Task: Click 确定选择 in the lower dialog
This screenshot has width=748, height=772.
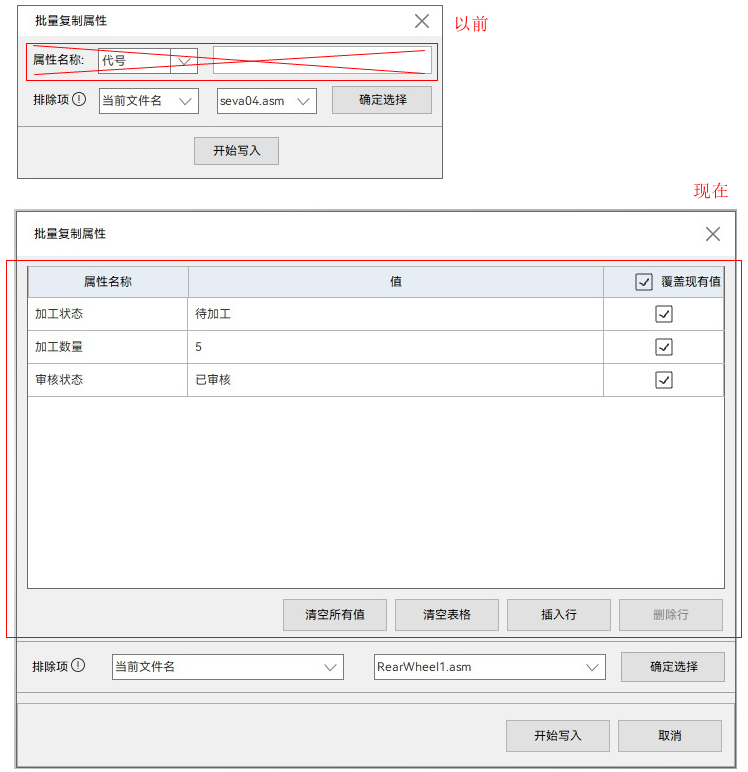Action: [x=672, y=667]
